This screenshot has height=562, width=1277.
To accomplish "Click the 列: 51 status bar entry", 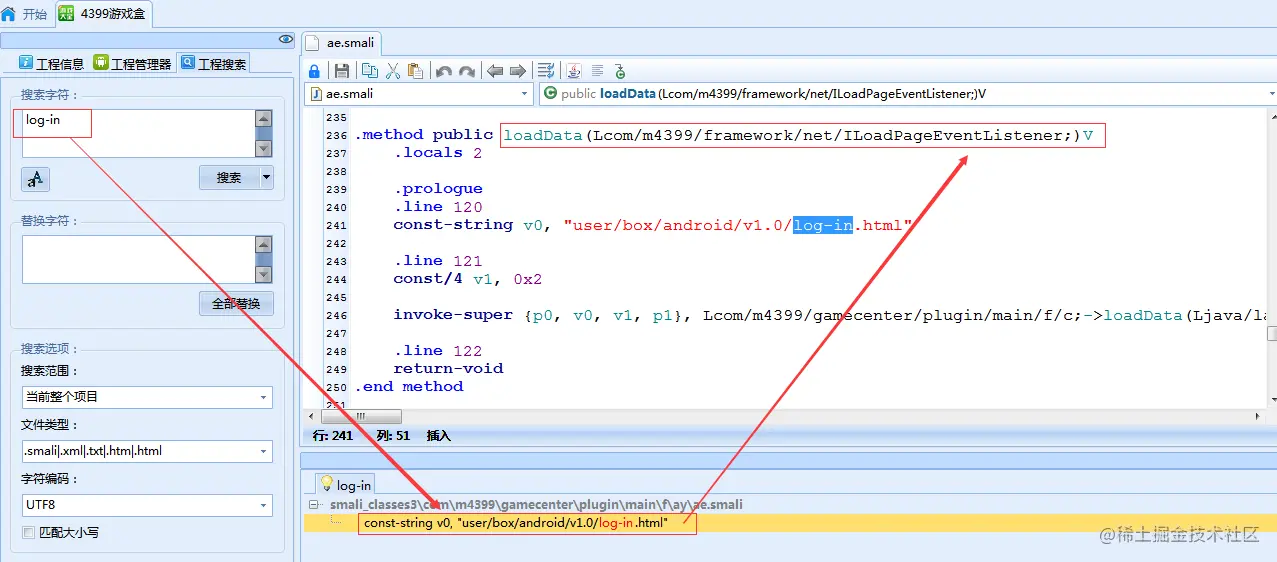I will click(393, 436).
